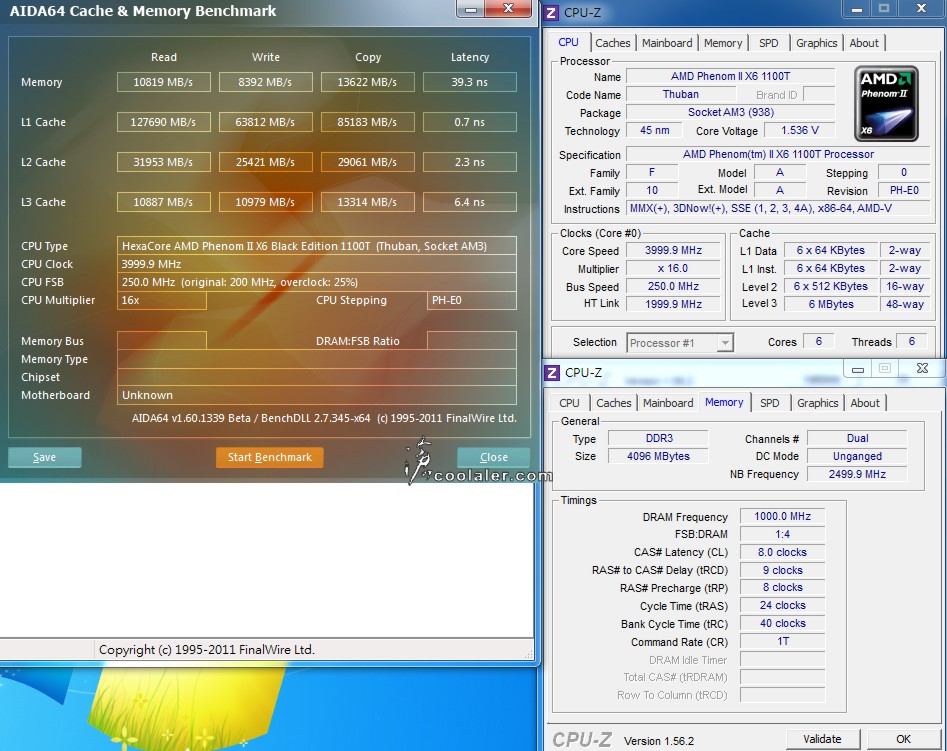947x751 pixels.
Task: Show Graphics tab in CPU-Z processor window
Action: 816,43
